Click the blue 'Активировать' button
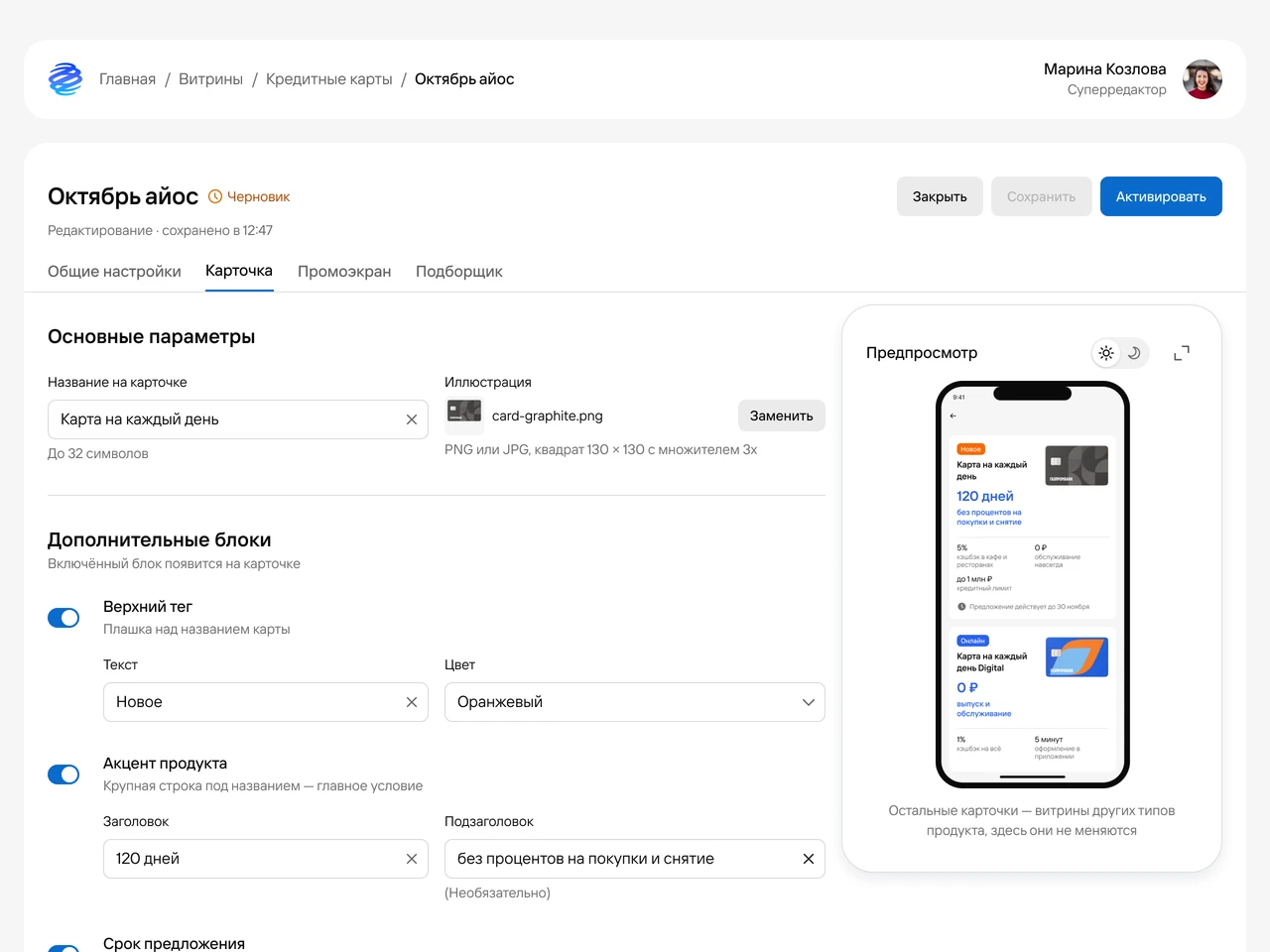Screen dimensions: 1270x952 point(1161,196)
